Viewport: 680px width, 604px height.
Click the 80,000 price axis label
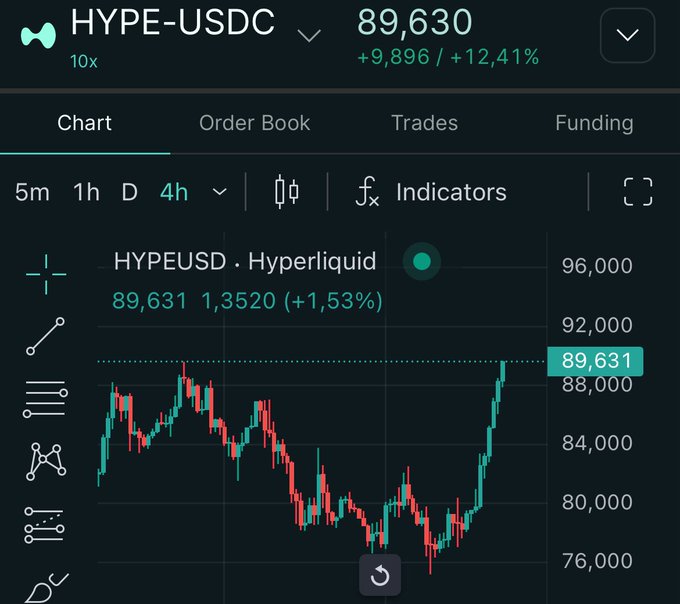pyautogui.click(x=597, y=502)
